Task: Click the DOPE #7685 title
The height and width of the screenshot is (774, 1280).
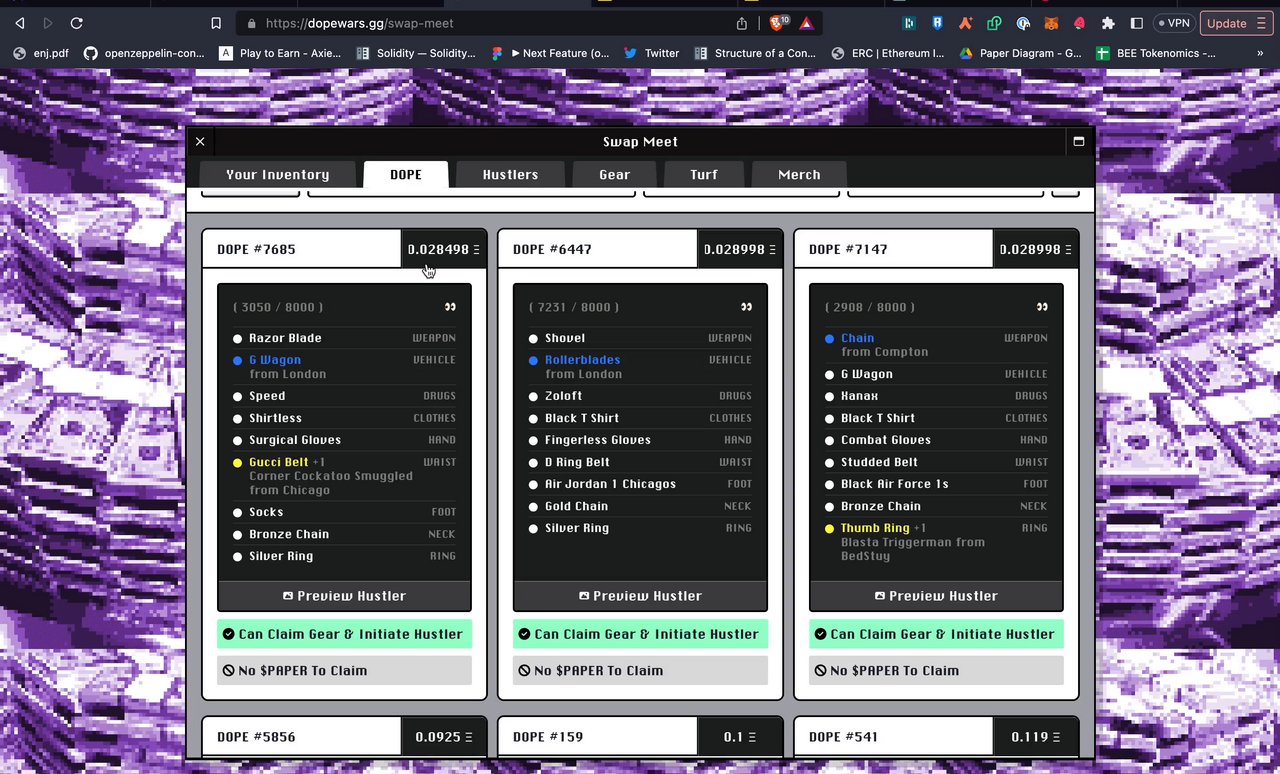Action: [x=256, y=249]
